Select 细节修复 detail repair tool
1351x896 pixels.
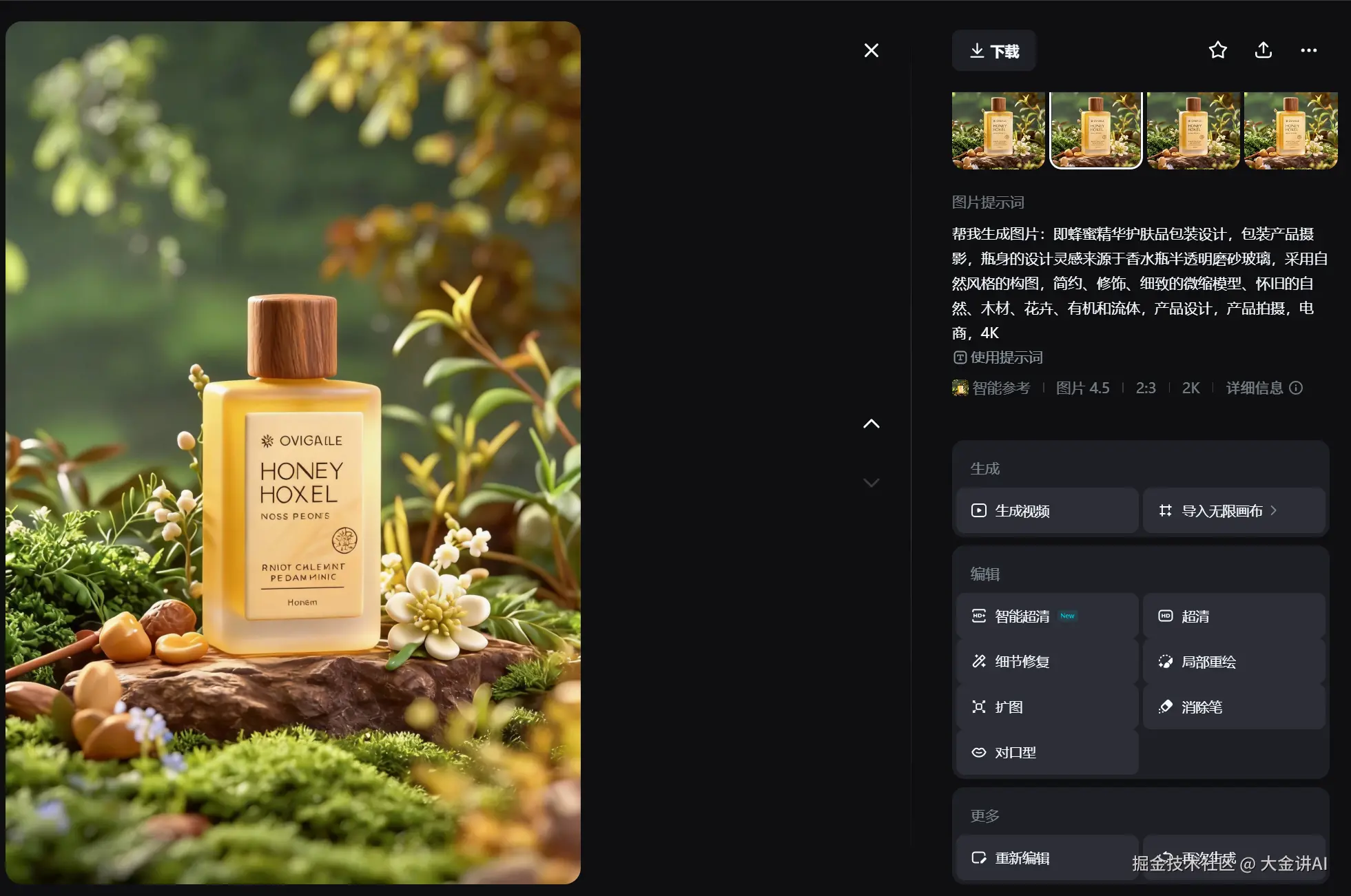pyautogui.click(x=1046, y=662)
